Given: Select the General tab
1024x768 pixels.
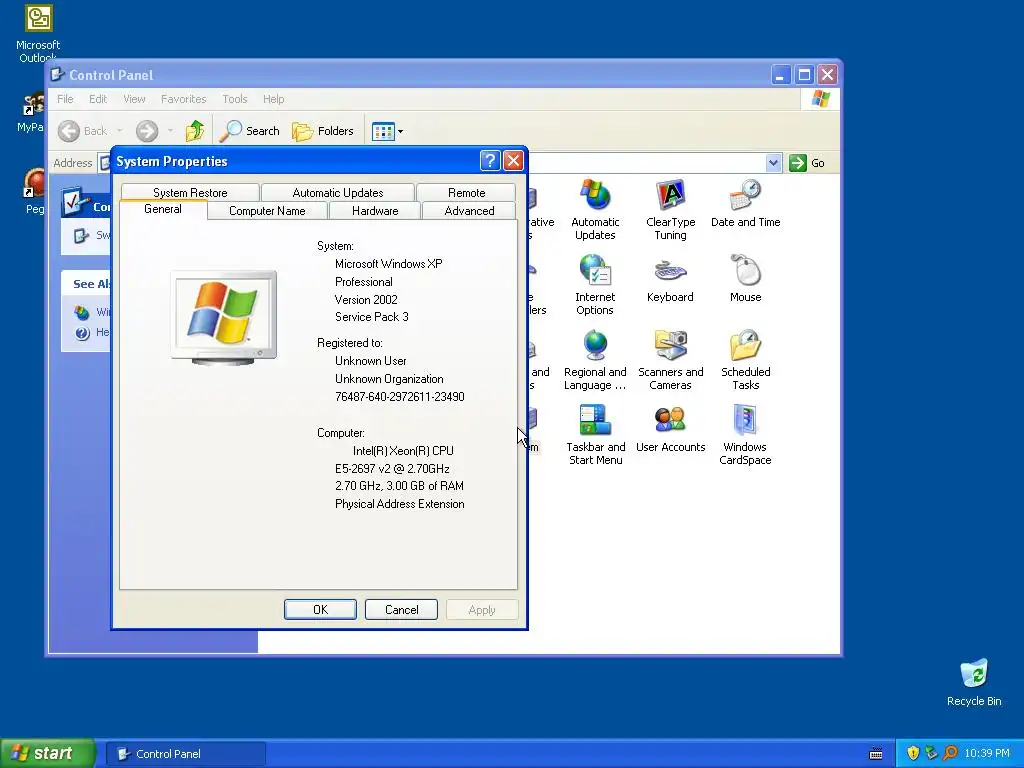Looking at the screenshot, I should [163, 209].
